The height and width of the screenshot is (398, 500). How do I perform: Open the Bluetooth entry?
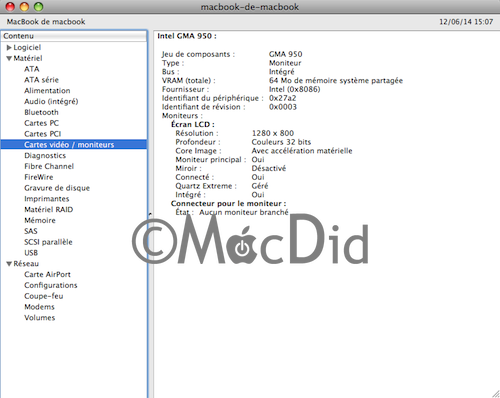pyautogui.click(x=41, y=112)
